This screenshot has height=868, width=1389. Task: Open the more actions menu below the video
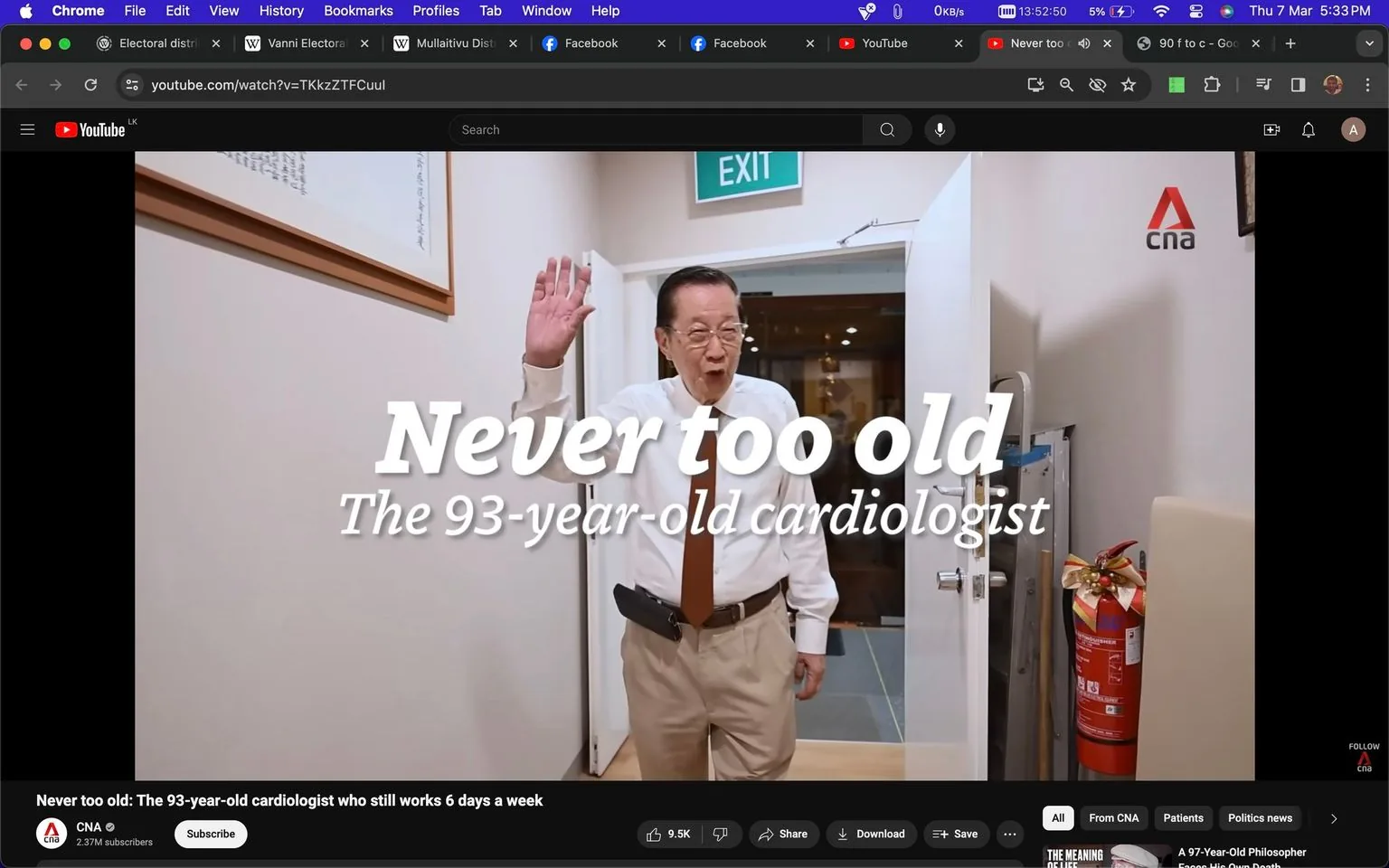1009,834
